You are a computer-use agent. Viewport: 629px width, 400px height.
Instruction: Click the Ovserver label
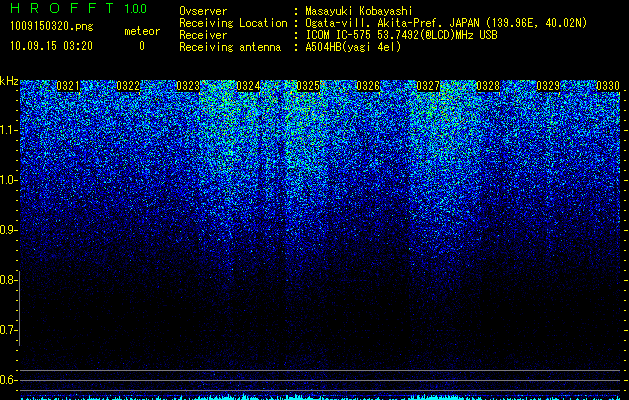[x=203, y=11]
